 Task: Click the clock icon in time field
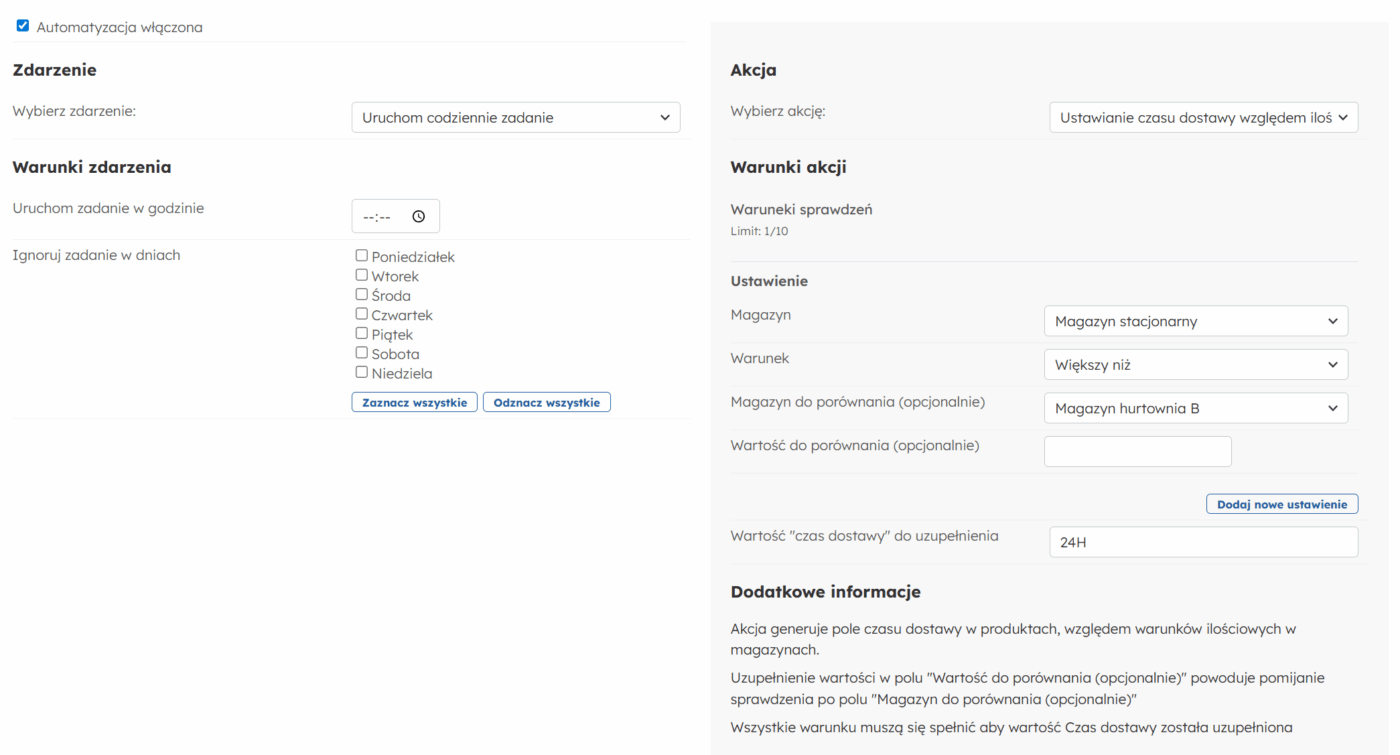point(418,216)
